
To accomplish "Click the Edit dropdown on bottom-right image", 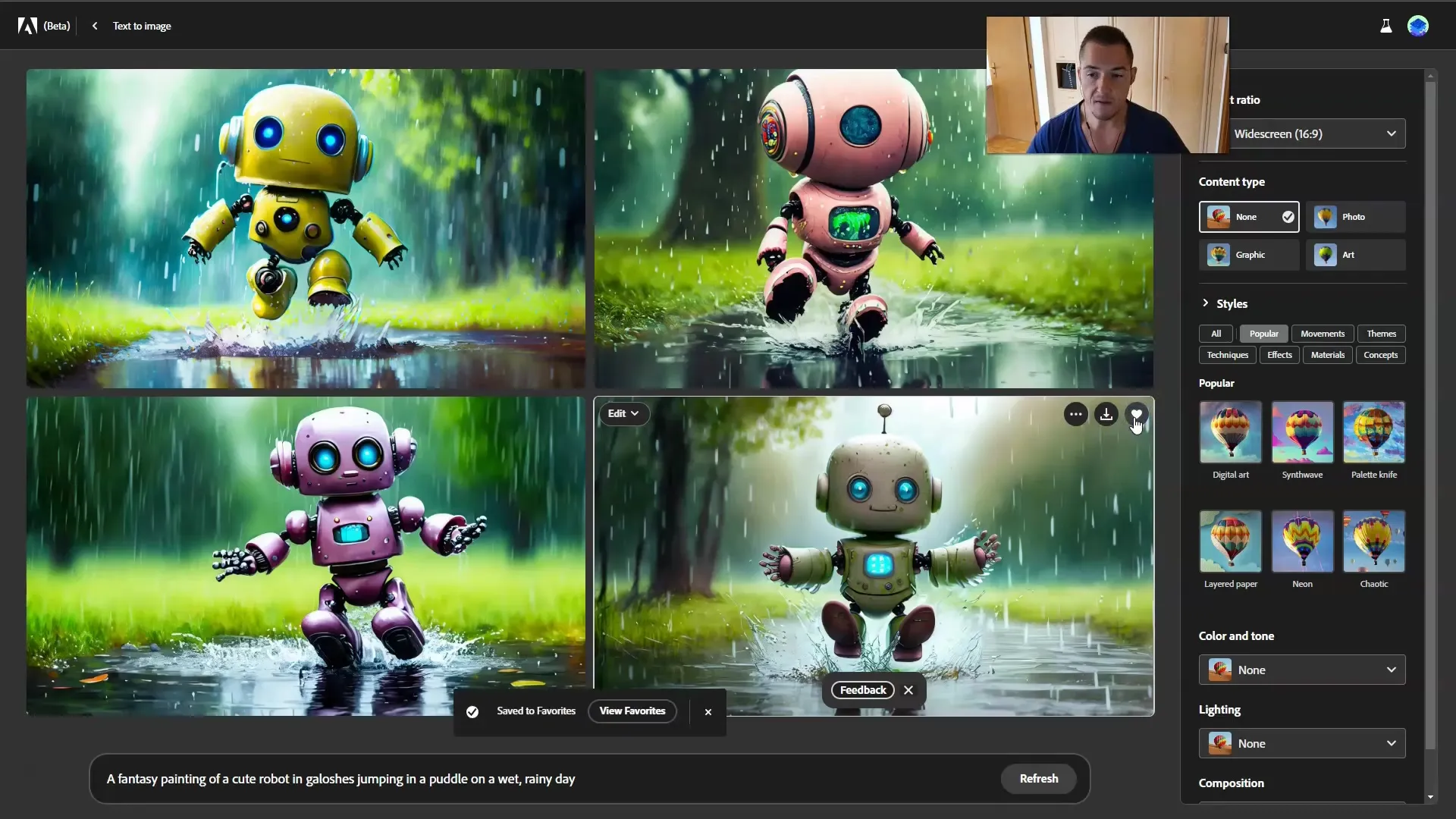I will pos(623,413).
